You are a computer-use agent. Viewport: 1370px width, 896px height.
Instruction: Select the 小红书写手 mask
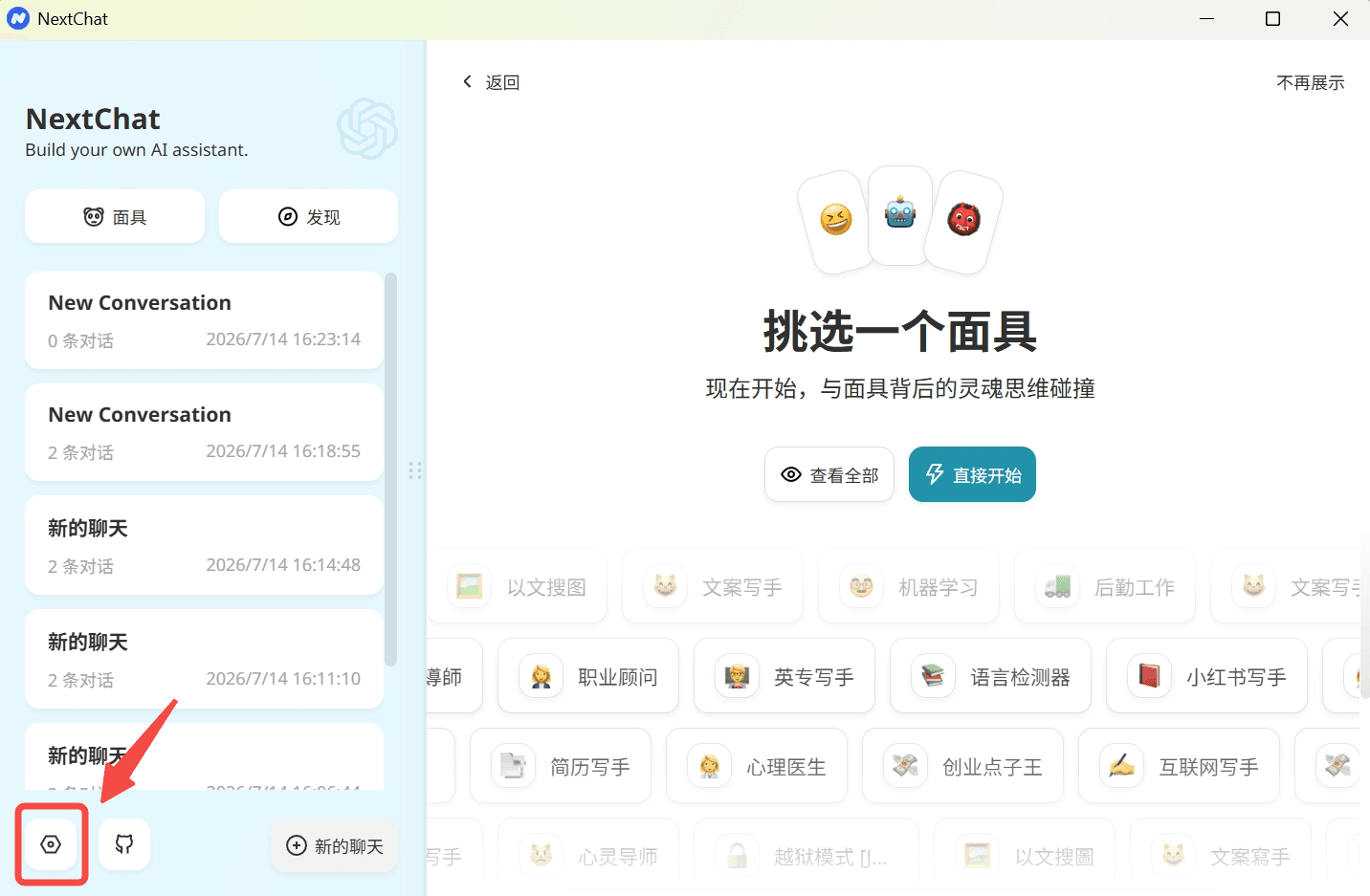1206,676
